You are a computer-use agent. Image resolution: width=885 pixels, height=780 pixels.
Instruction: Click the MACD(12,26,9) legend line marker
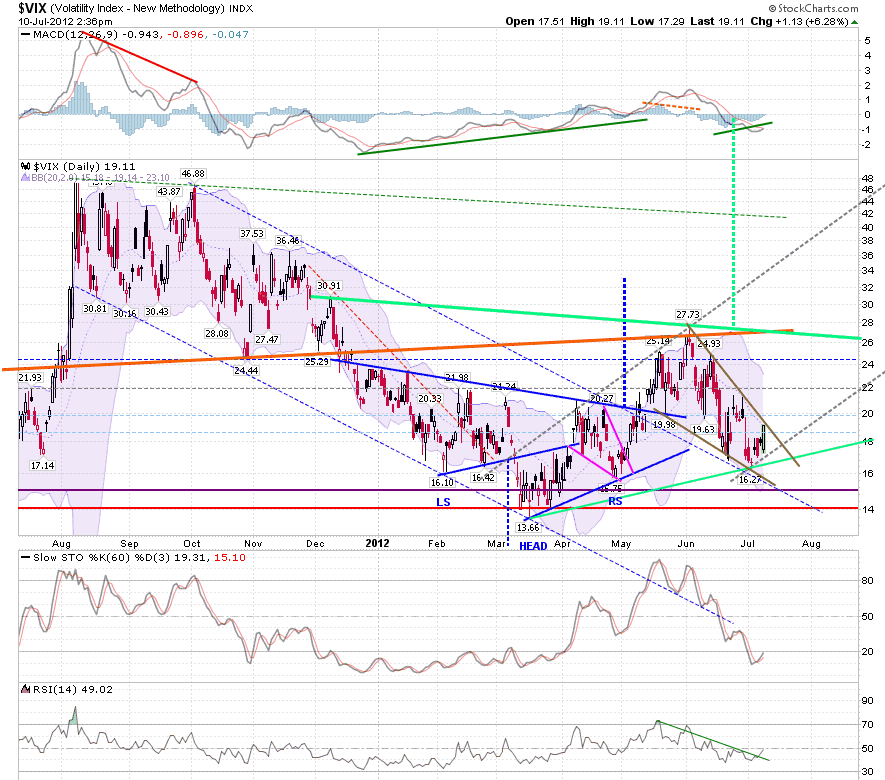point(25,34)
